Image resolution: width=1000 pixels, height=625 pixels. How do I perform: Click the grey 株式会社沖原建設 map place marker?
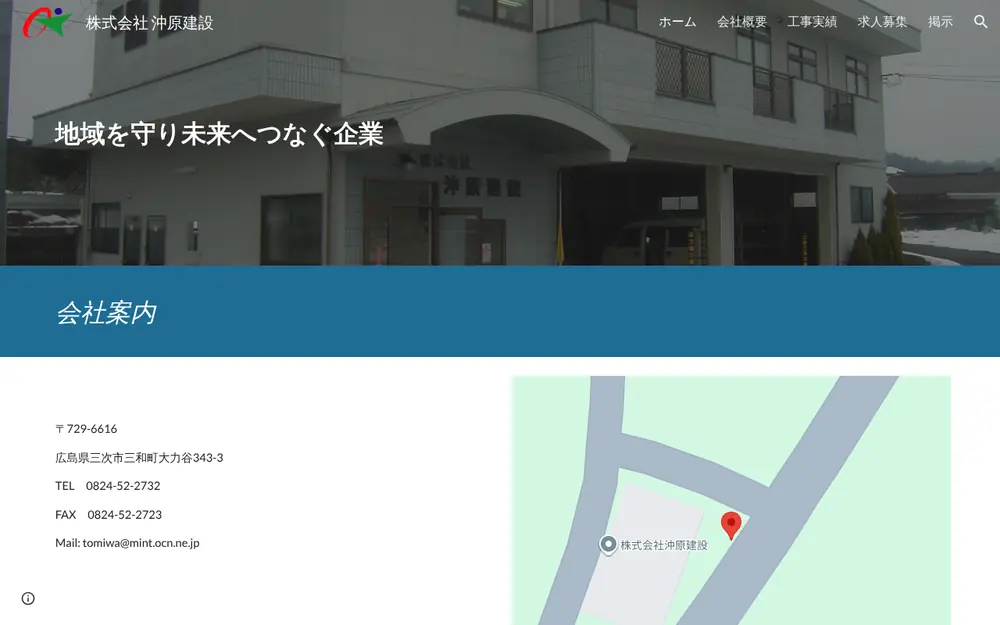tap(608, 544)
